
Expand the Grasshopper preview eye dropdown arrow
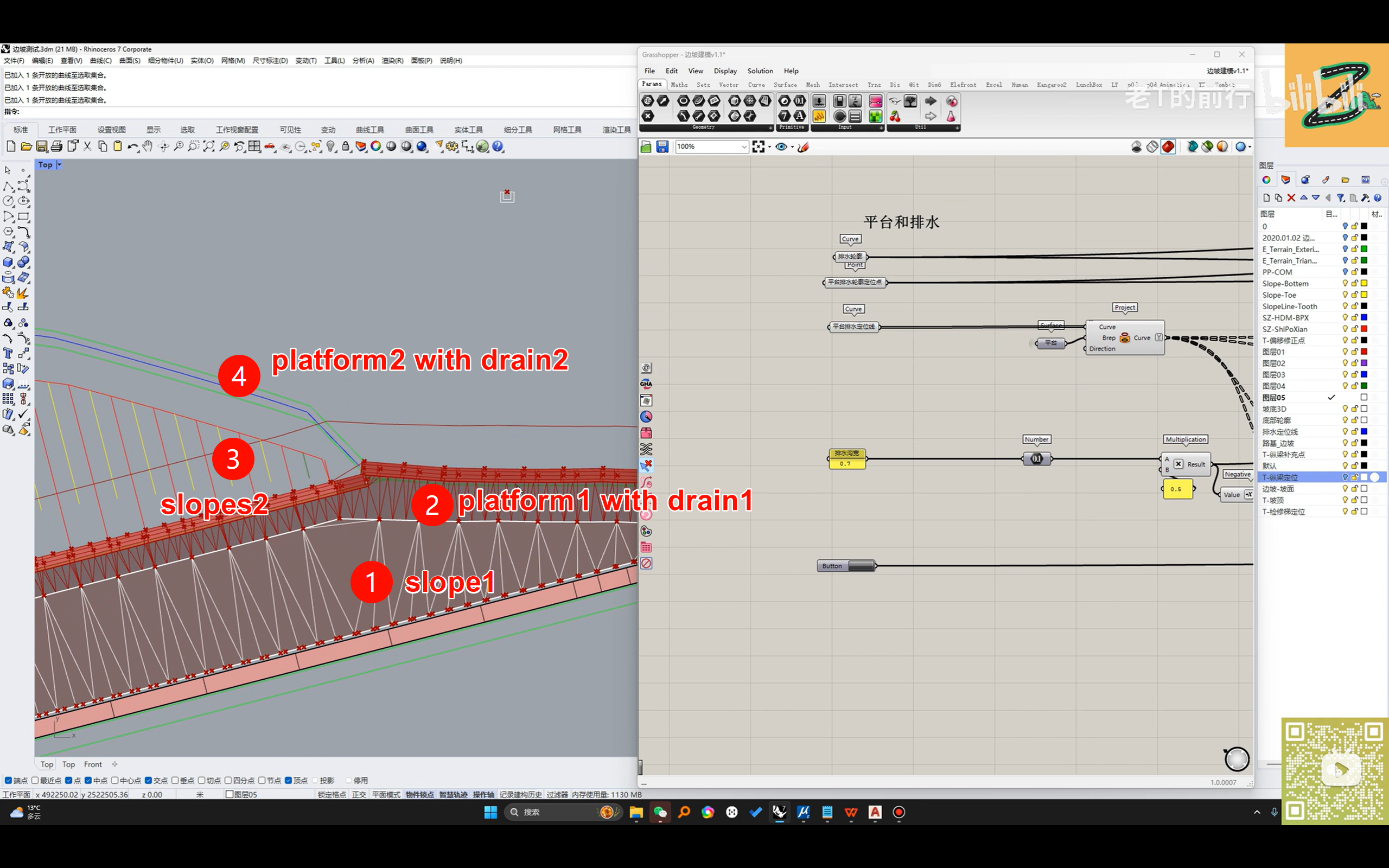793,147
